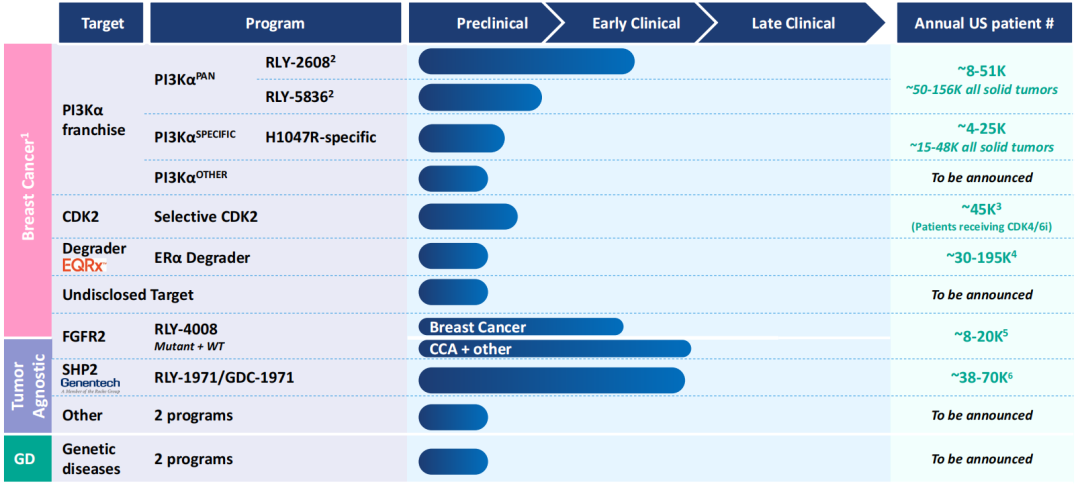Viewport: 1080px width, 484px height.
Task: Click the Selective CDK2 program name
Action: pyautogui.click(x=209, y=216)
